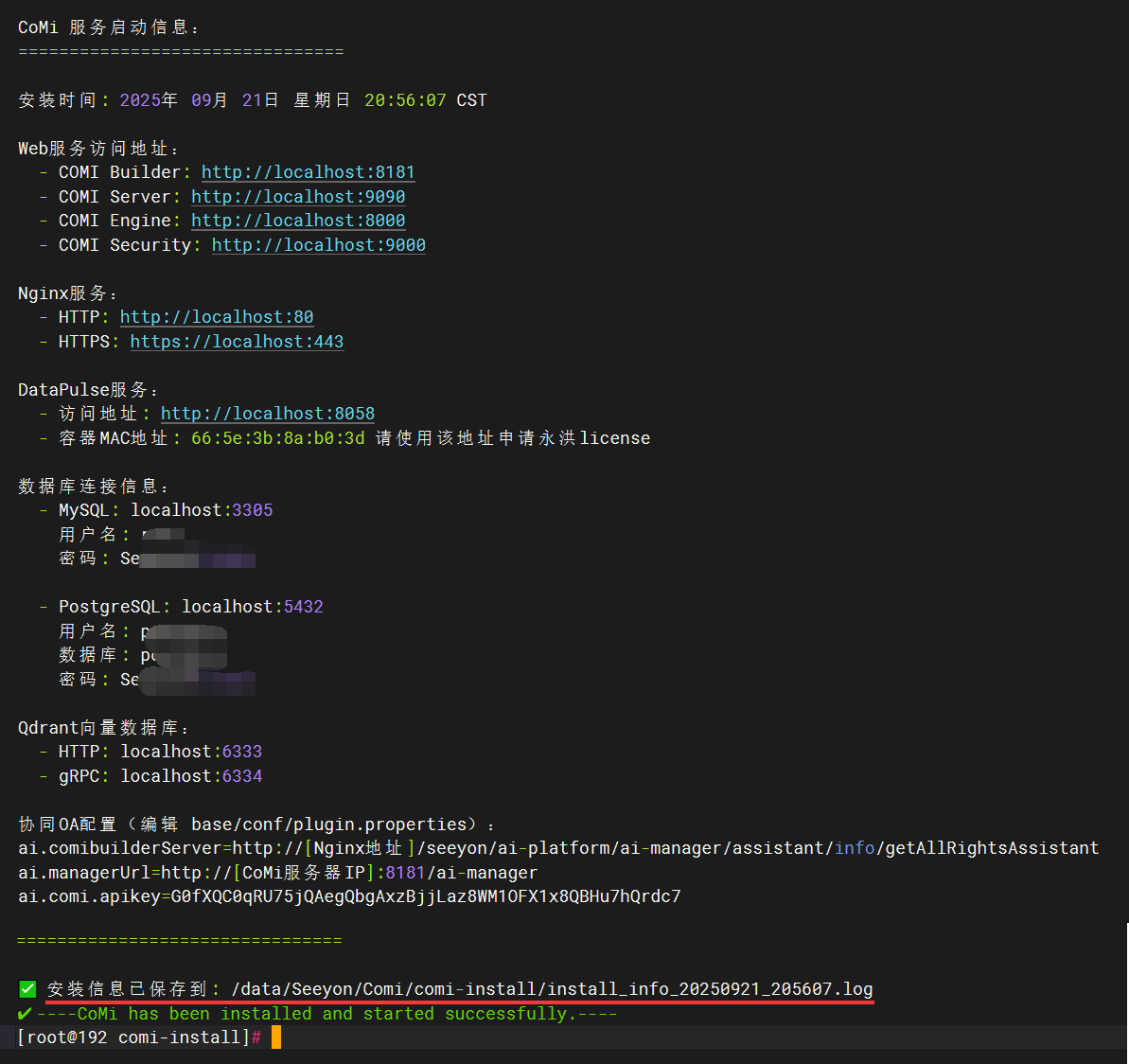The width and height of the screenshot is (1129, 1064).
Task: Click the install timestamp 20:56:07
Action: pos(405,100)
